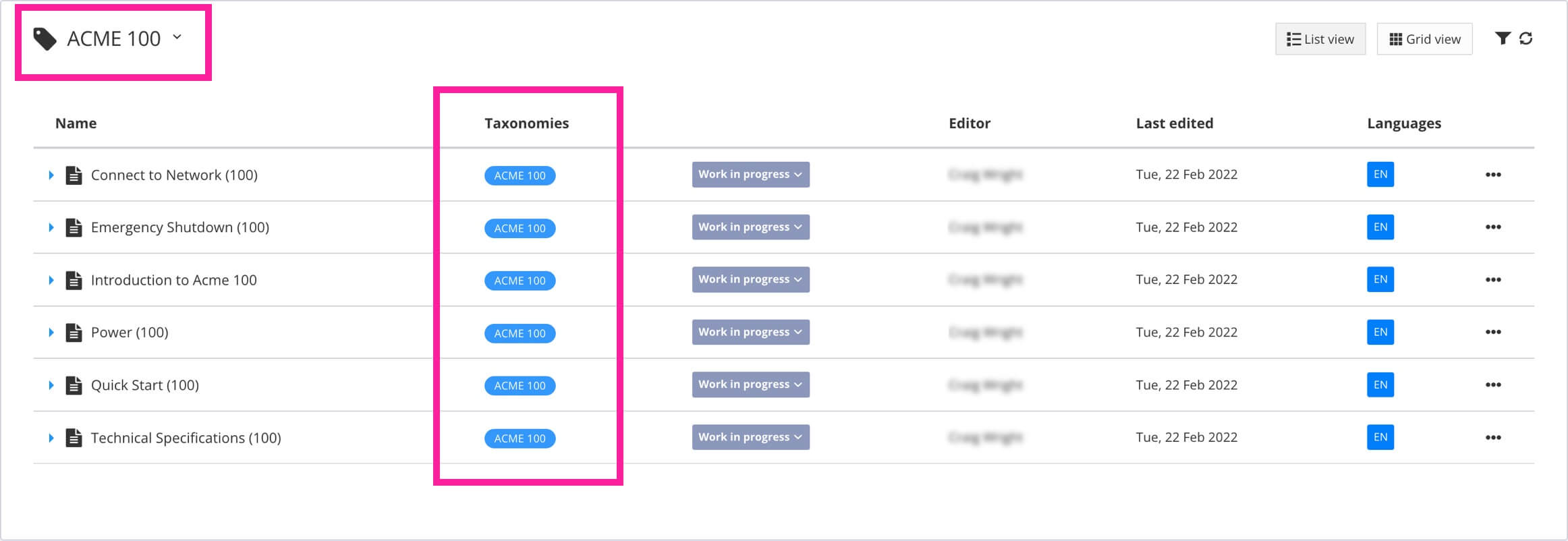The height and width of the screenshot is (541, 1568).
Task: Switch to List view
Action: pos(1320,38)
